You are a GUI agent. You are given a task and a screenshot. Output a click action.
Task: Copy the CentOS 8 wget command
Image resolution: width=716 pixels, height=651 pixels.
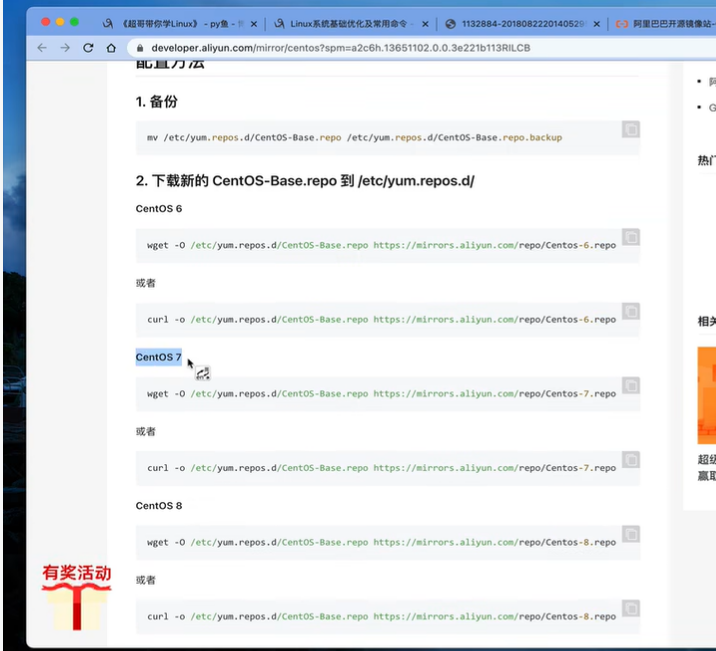tap(631, 534)
